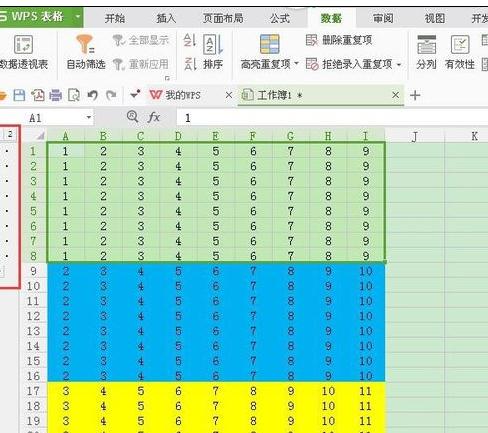This screenshot has height=433, width=488.
Task: Add a new document tab with plus button
Action: 415,95
